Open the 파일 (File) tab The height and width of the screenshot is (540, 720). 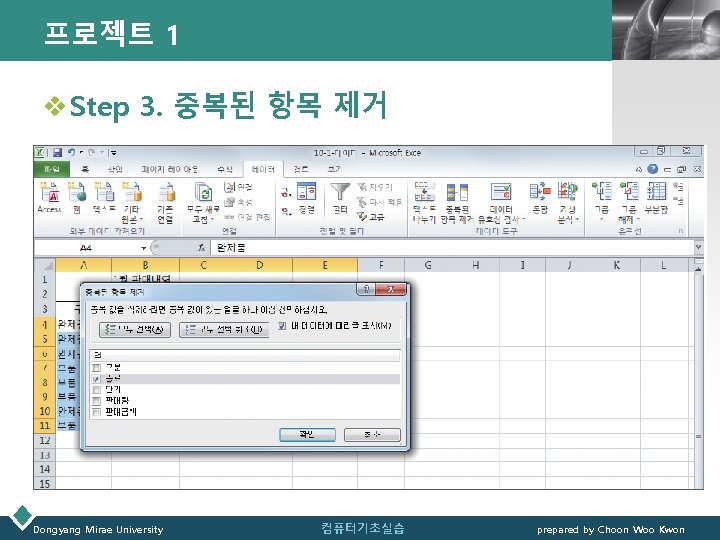(51, 169)
